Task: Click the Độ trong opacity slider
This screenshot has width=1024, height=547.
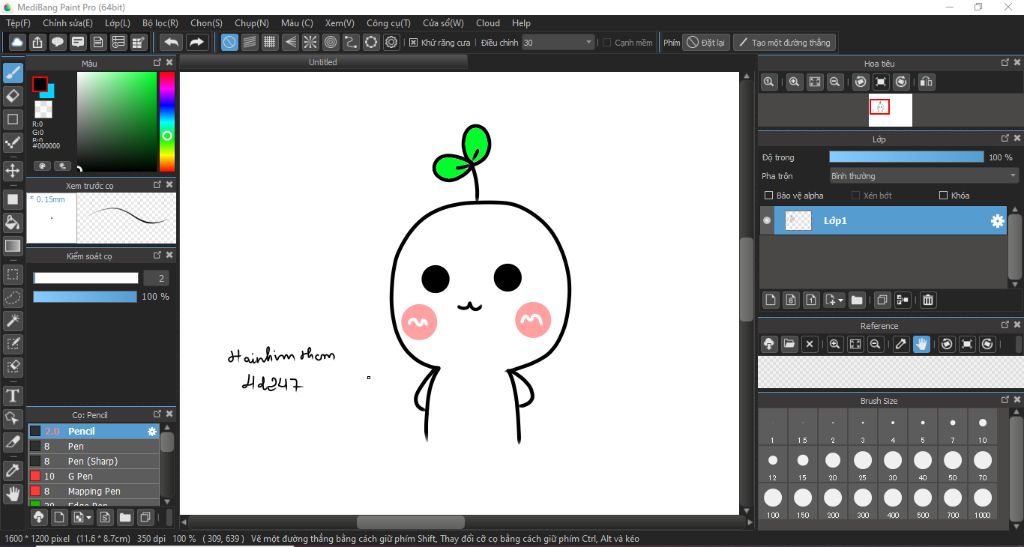Action: [x=906, y=157]
